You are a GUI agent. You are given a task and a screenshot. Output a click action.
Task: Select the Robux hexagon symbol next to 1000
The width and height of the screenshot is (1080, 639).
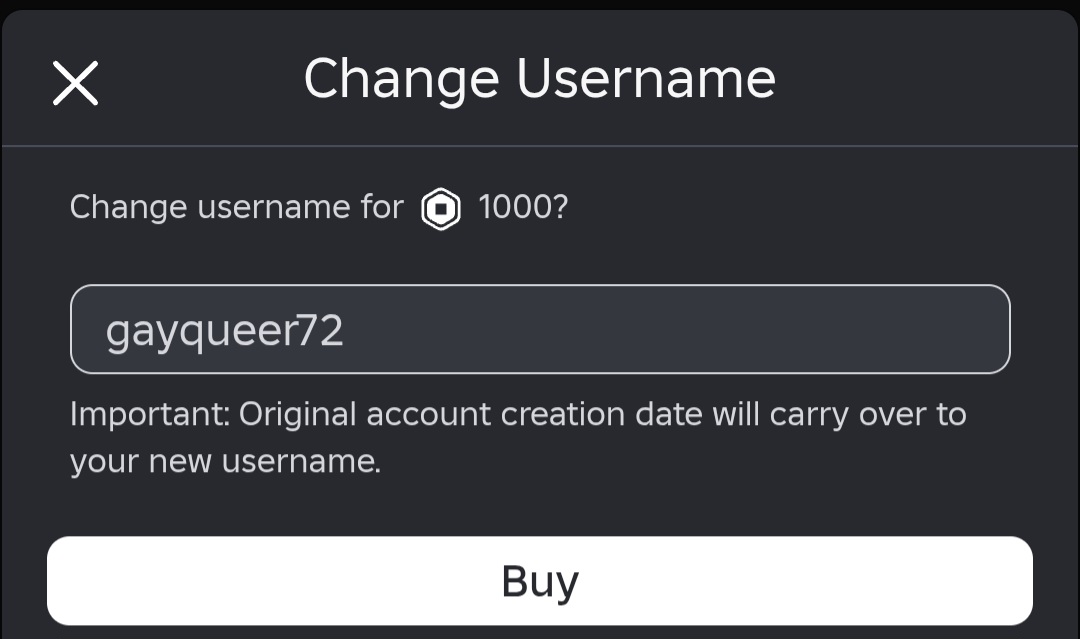coord(440,209)
